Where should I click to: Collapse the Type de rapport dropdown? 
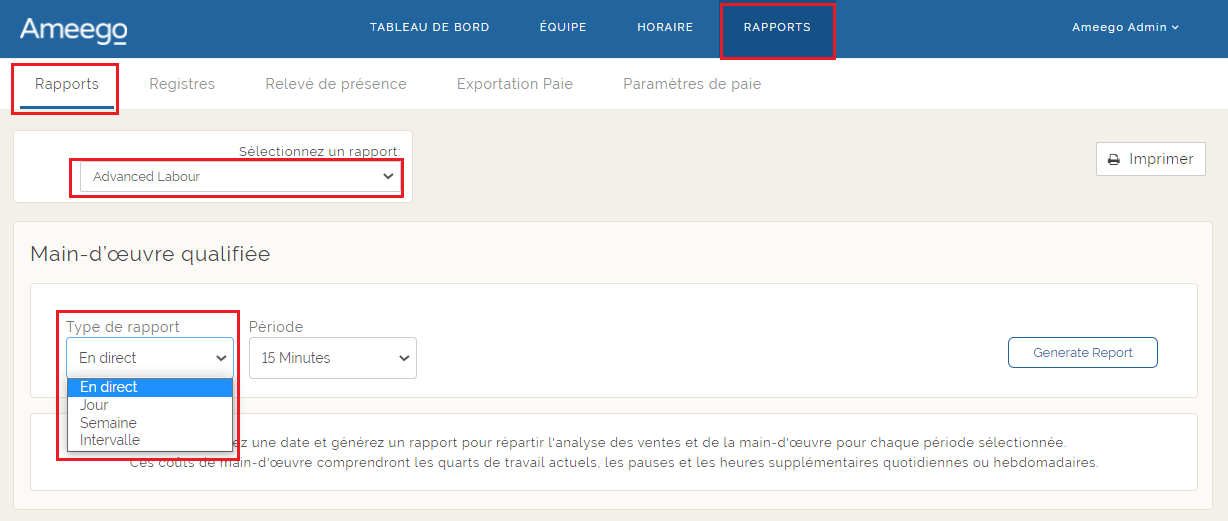(150, 358)
